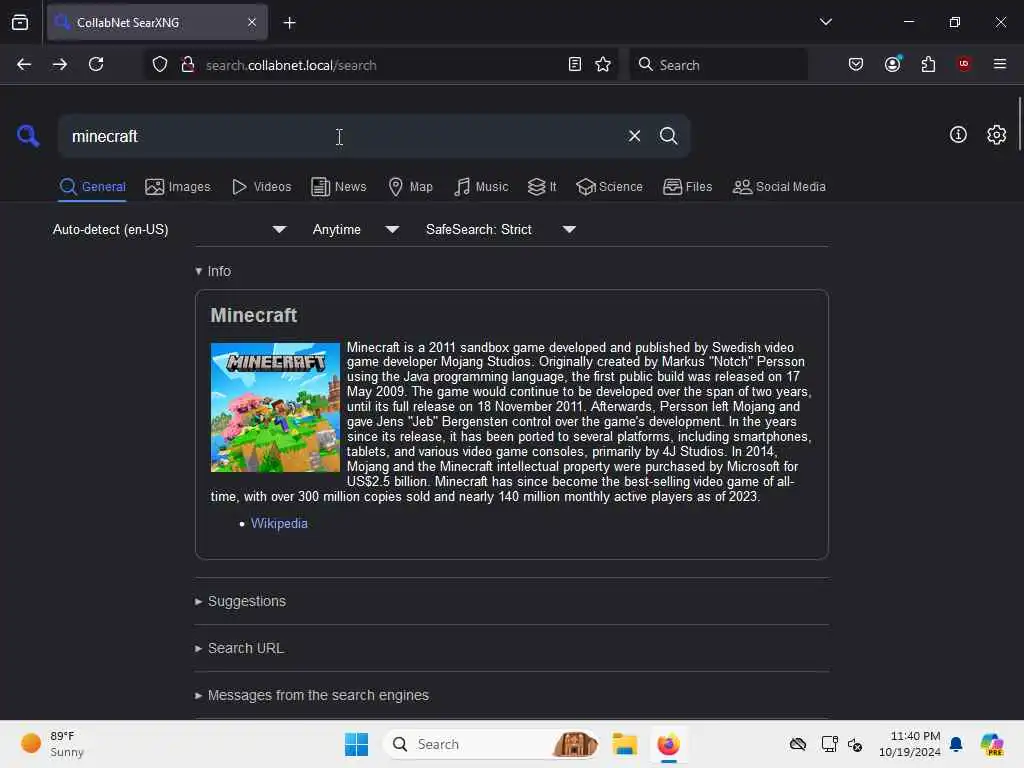Open the notification bell icon

click(x=956, y=744)
